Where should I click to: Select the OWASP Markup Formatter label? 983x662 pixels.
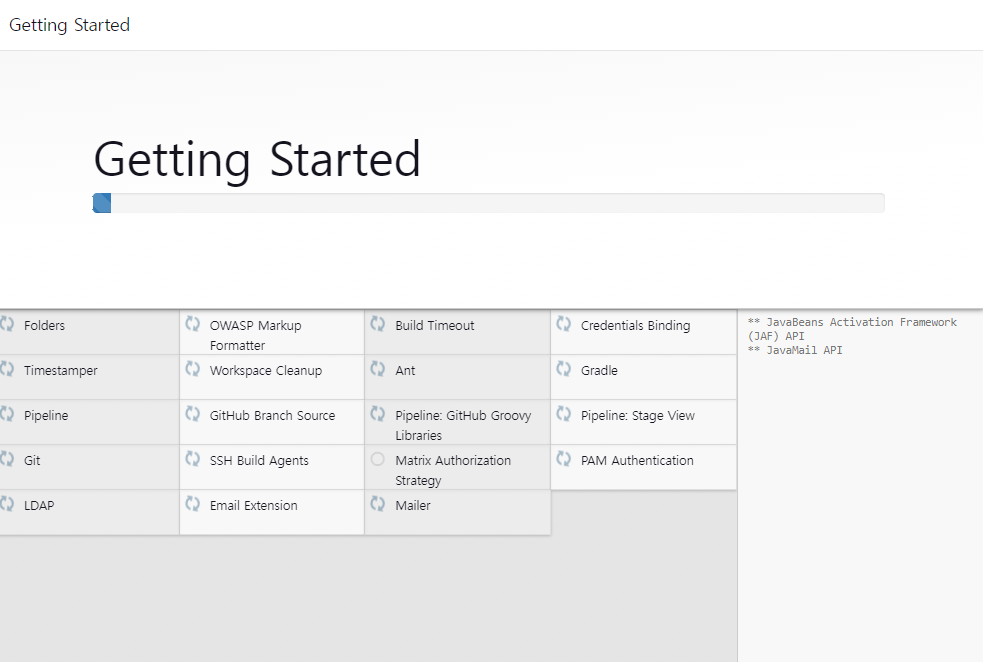[256, 335]
